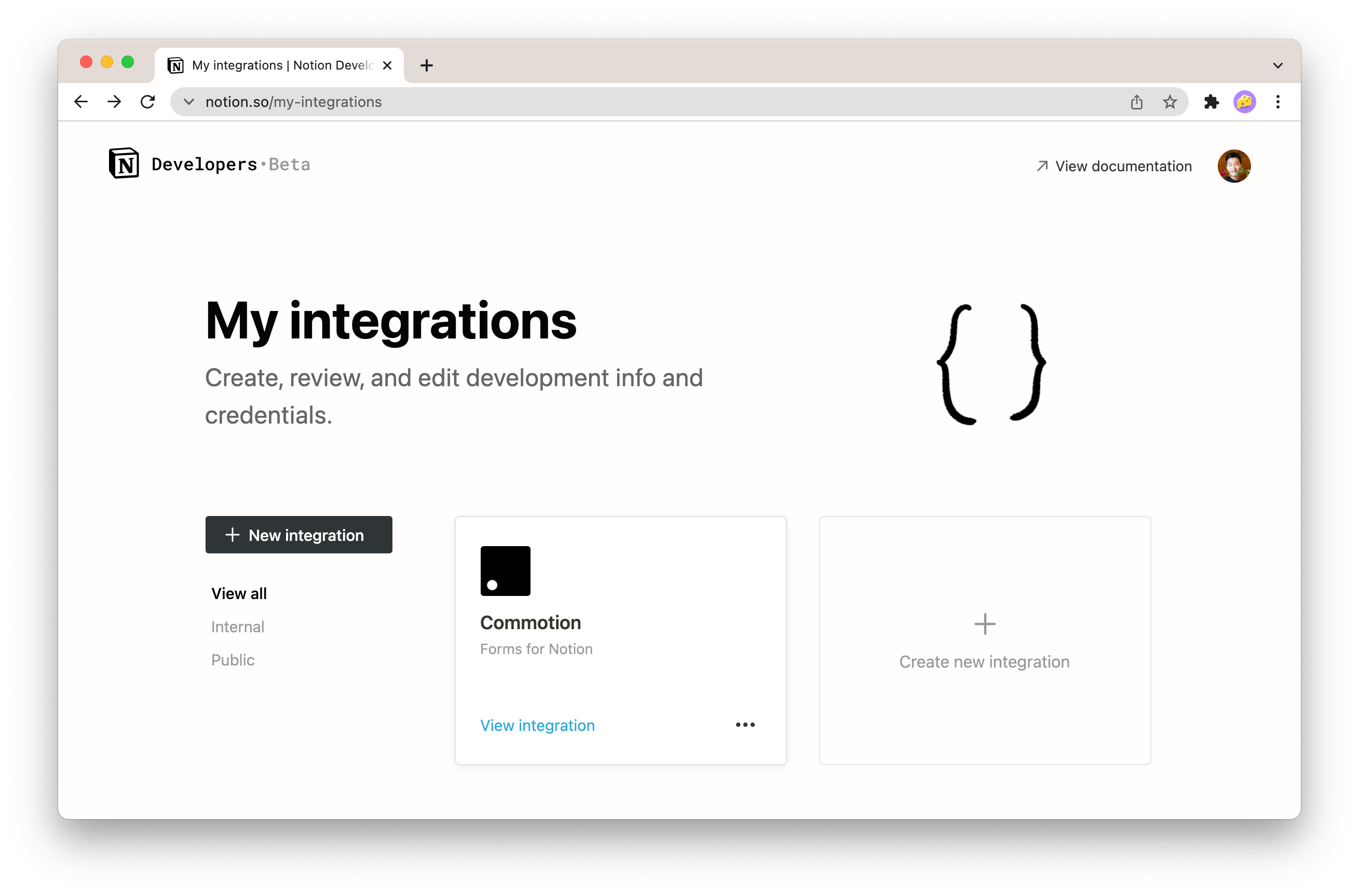Open the Commotion integration title
The image size is (1359, 896).
(531, 623)
